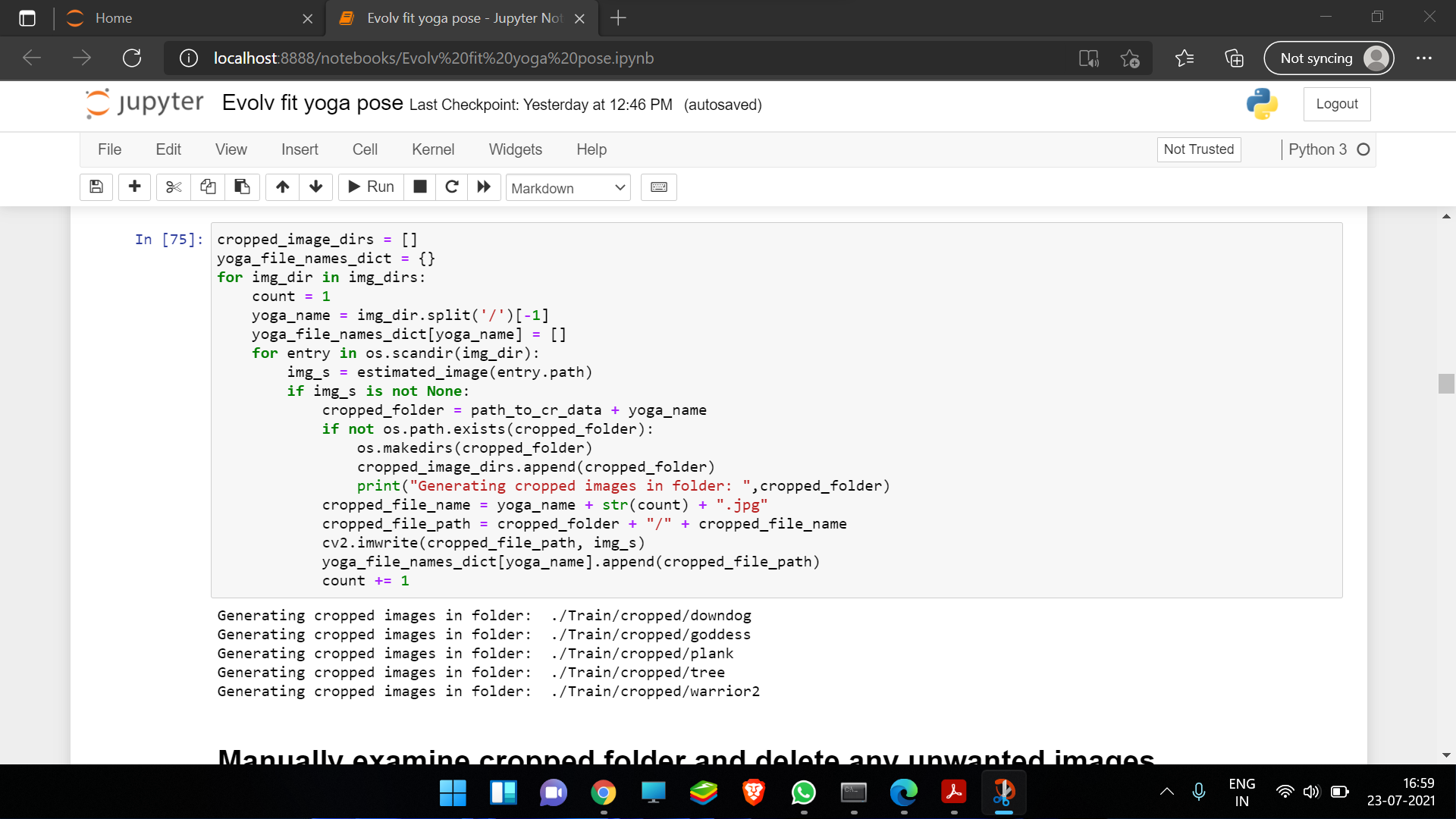Open the Kernel menu
Screen dimensions: 1456x819
432,149
